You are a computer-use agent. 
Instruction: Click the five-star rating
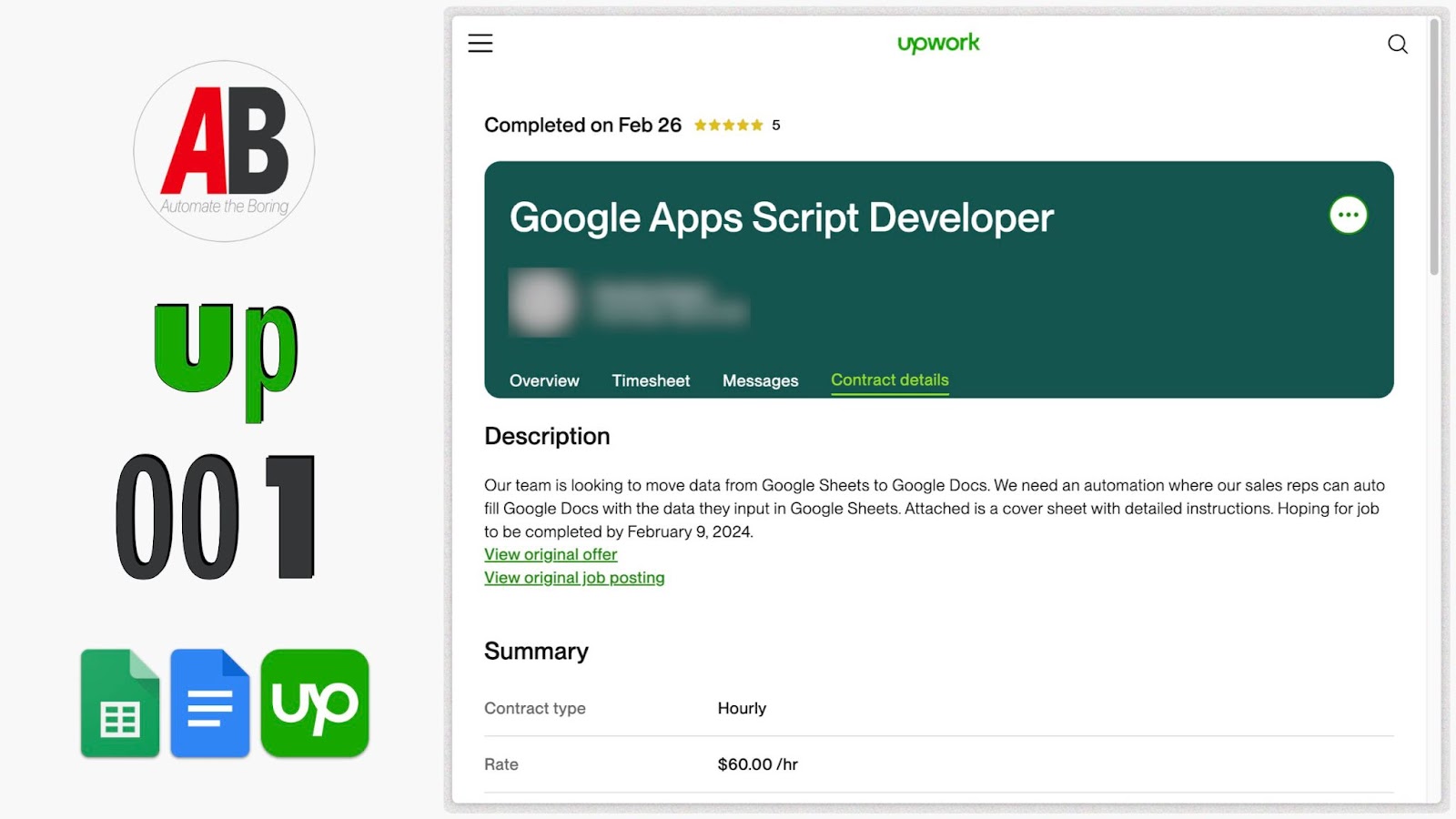coord(728,125)
